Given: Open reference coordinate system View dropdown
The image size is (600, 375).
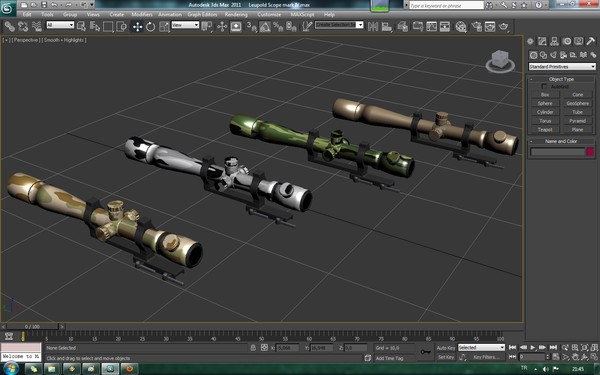Looking at the screenshot, I should coord(186,25).
